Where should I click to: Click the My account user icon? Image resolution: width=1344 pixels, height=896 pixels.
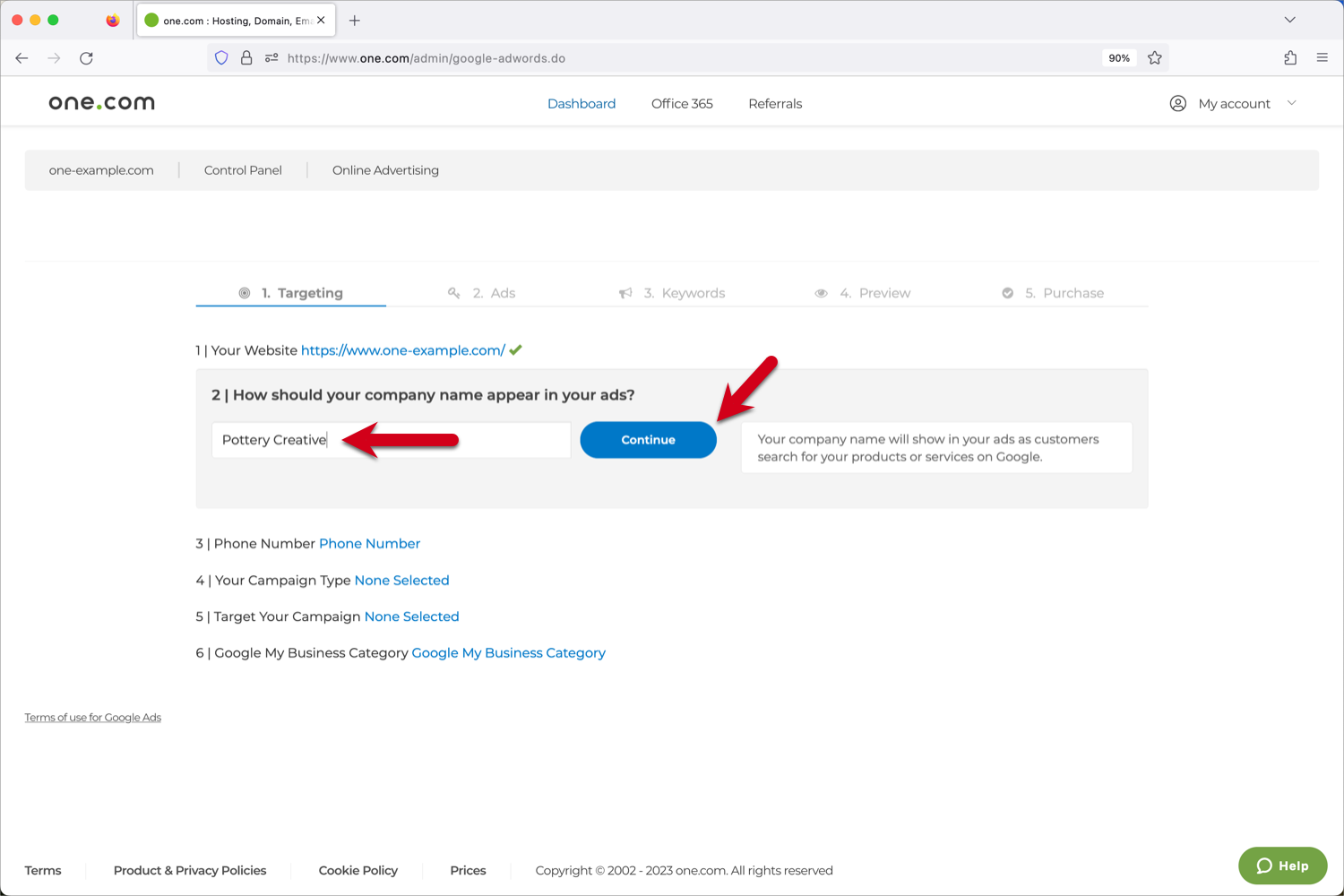pyautogui.click(x=1177, y=103)
